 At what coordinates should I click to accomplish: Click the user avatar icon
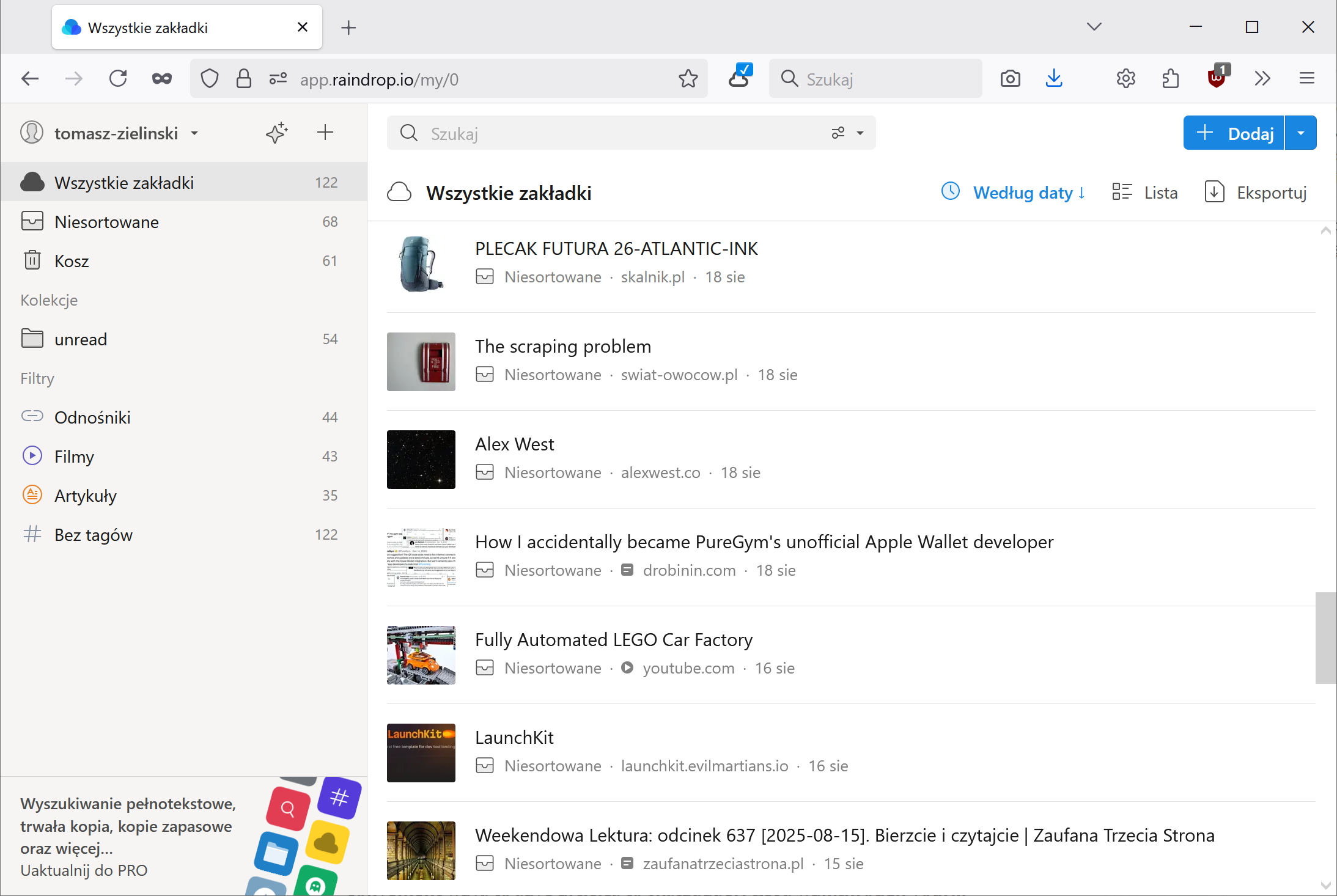point(32,132)
